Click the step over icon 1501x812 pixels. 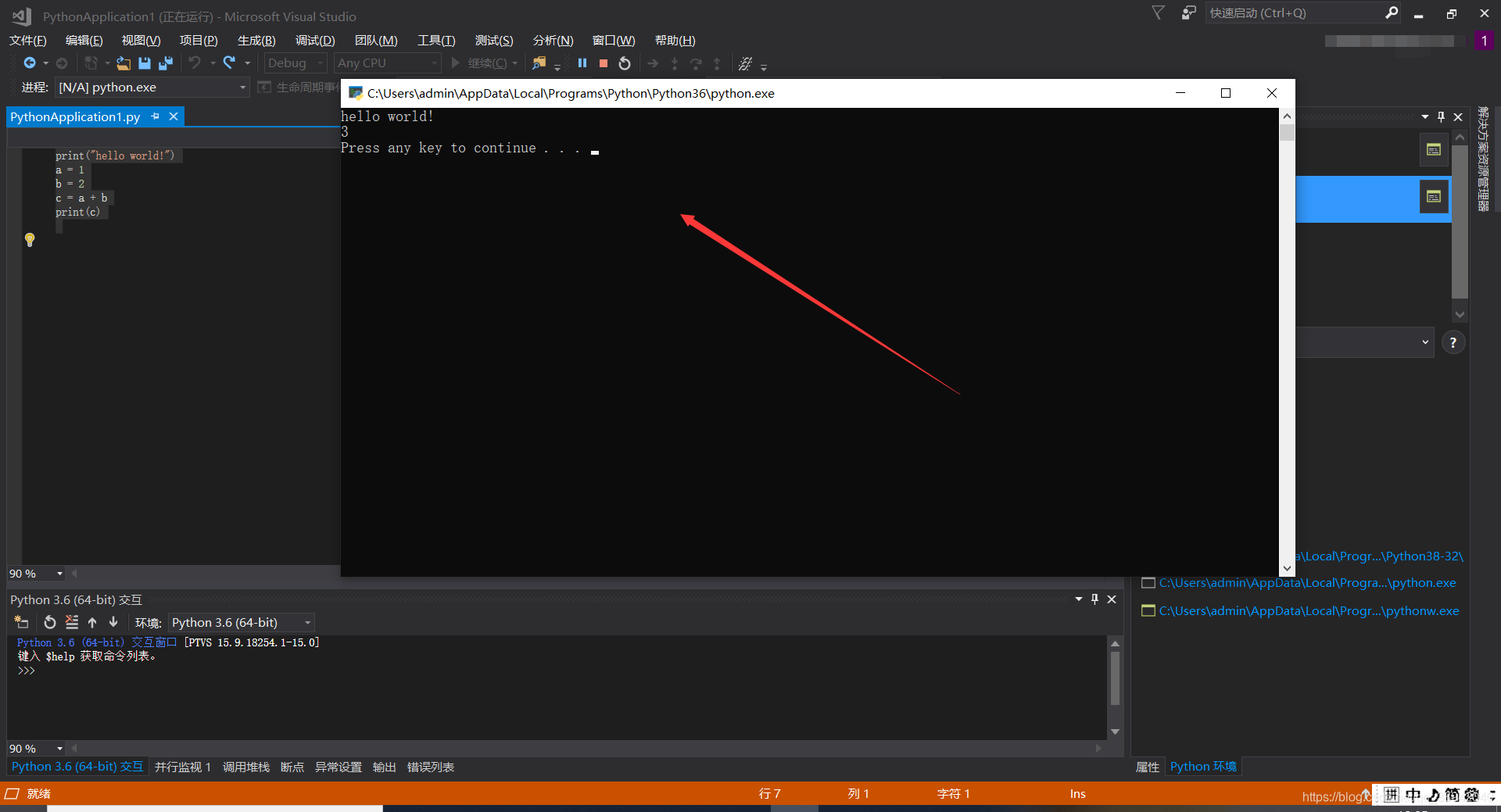point(696,63)
